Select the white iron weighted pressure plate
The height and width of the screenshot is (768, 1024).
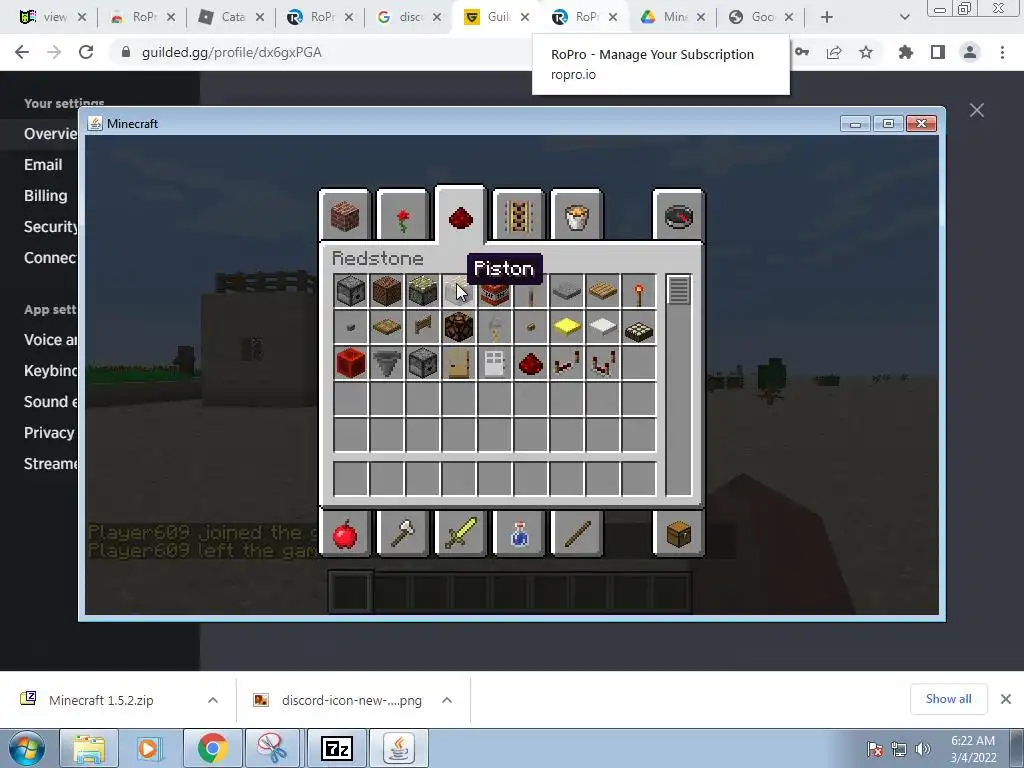click(x=602, y=327)
